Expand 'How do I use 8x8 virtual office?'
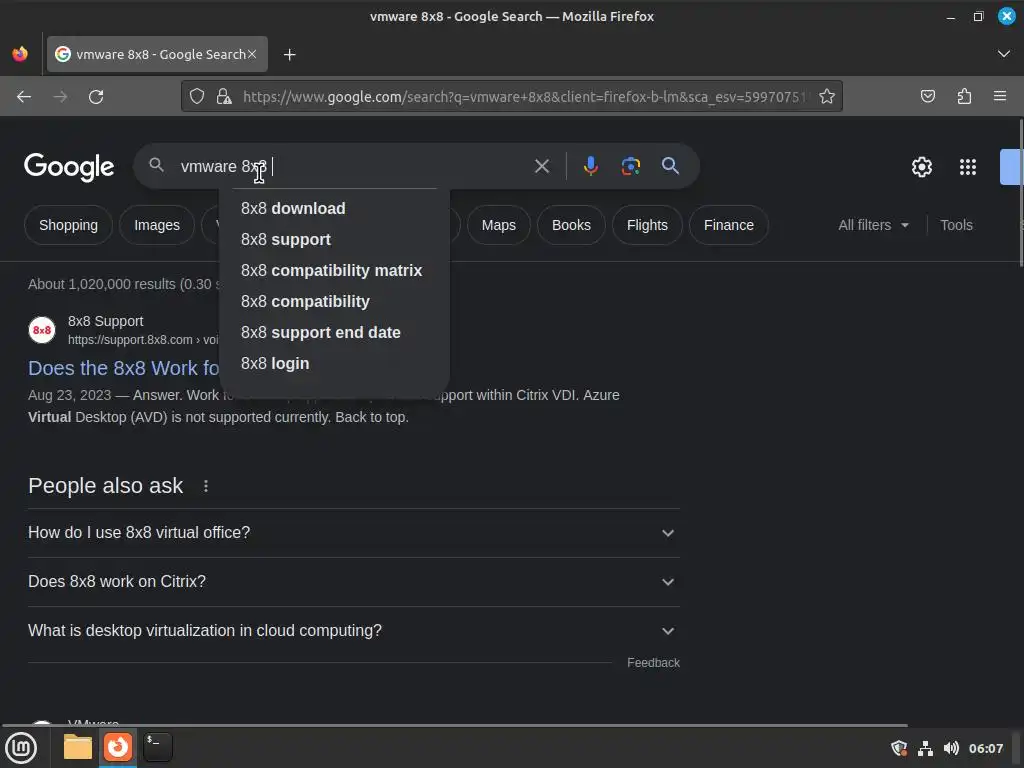1024x768 pixels. 353,533
